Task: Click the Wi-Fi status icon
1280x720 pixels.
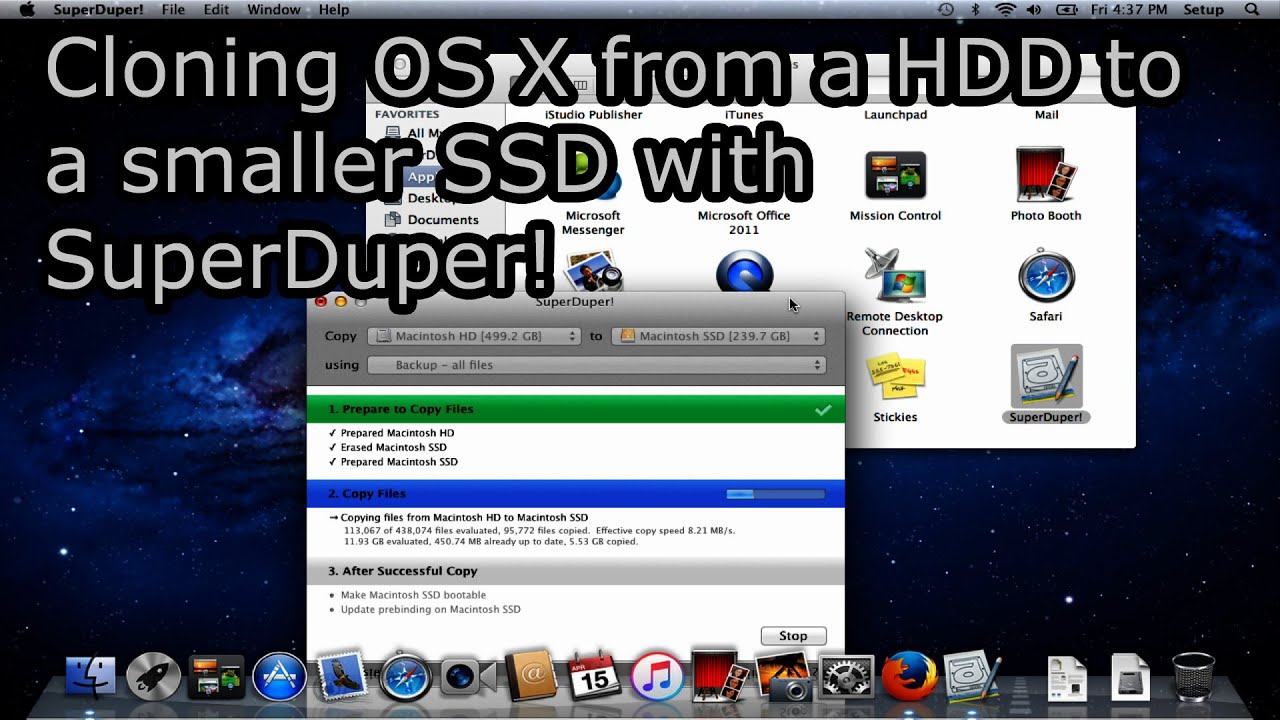Action: [x=1005, y=10]
